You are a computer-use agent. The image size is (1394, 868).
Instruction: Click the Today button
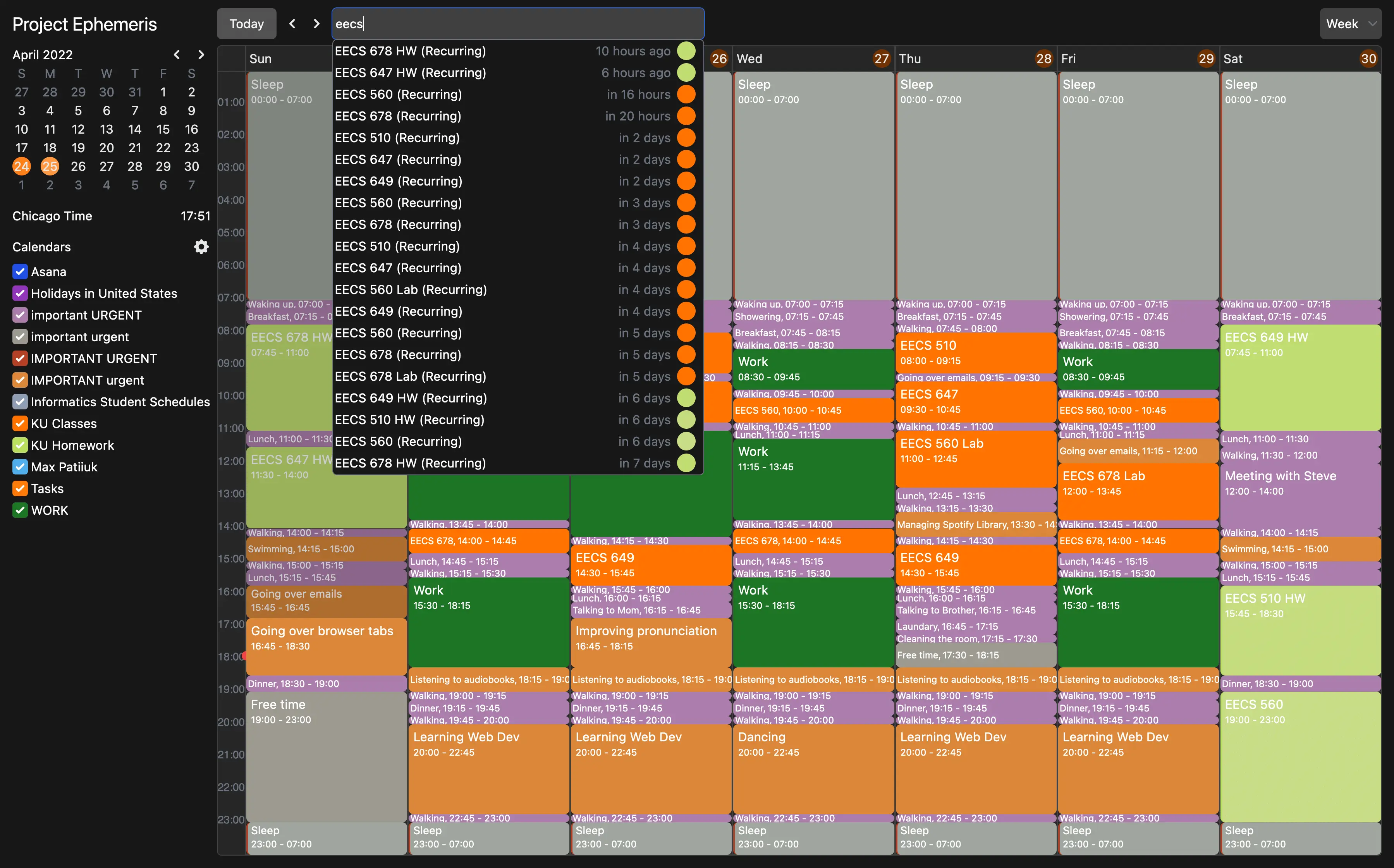coord(246,24)
